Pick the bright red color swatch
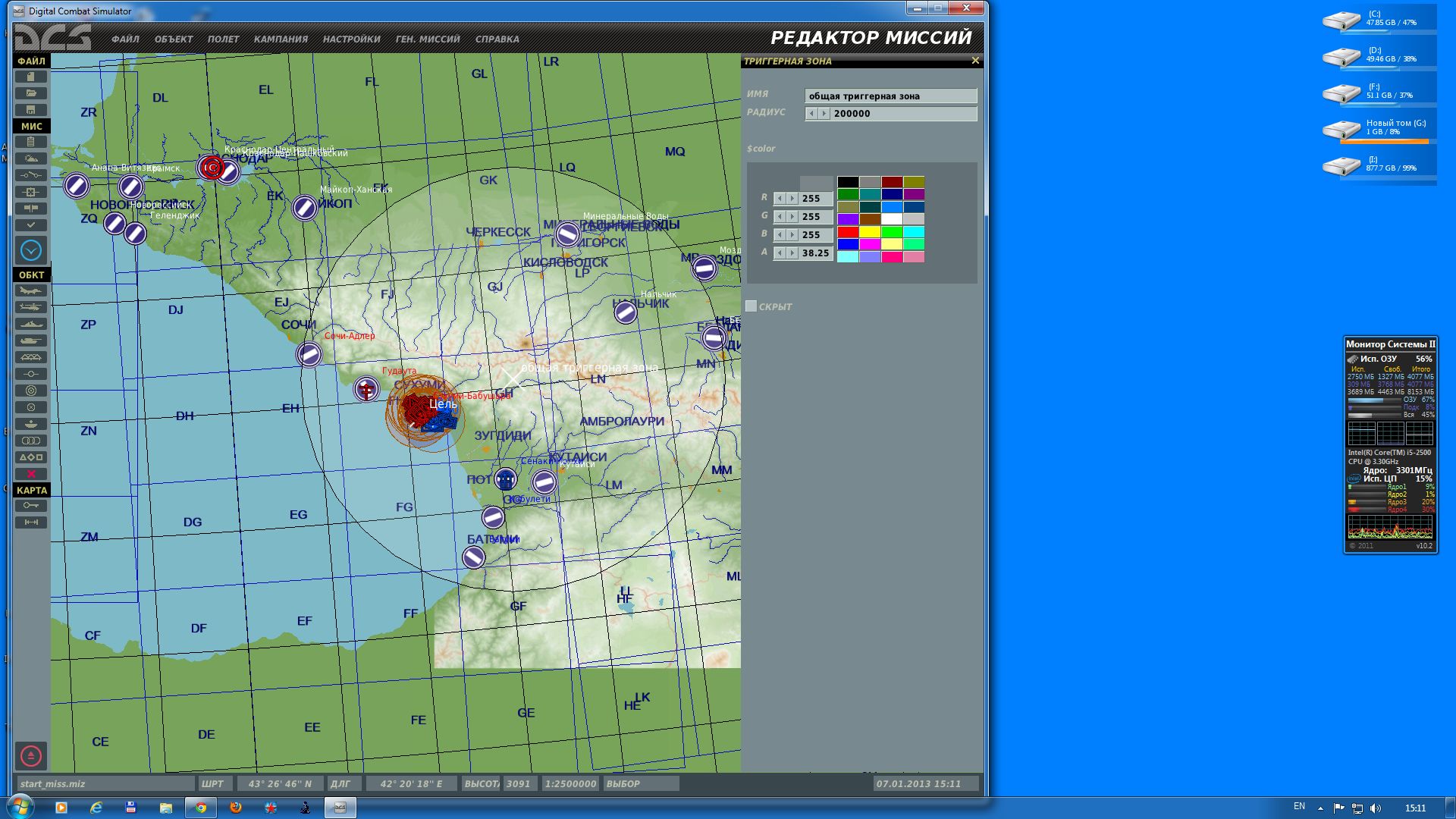The image size is (1456, 819). tap(848, 232)
